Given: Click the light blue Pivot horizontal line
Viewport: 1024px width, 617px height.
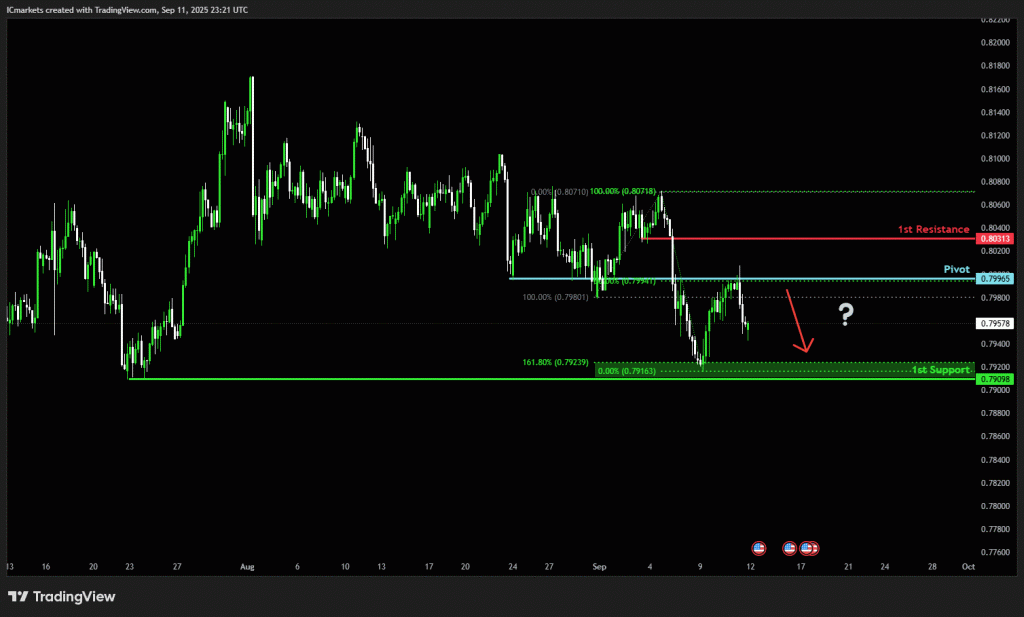Looking at the screenshot, I should point(742,279).
